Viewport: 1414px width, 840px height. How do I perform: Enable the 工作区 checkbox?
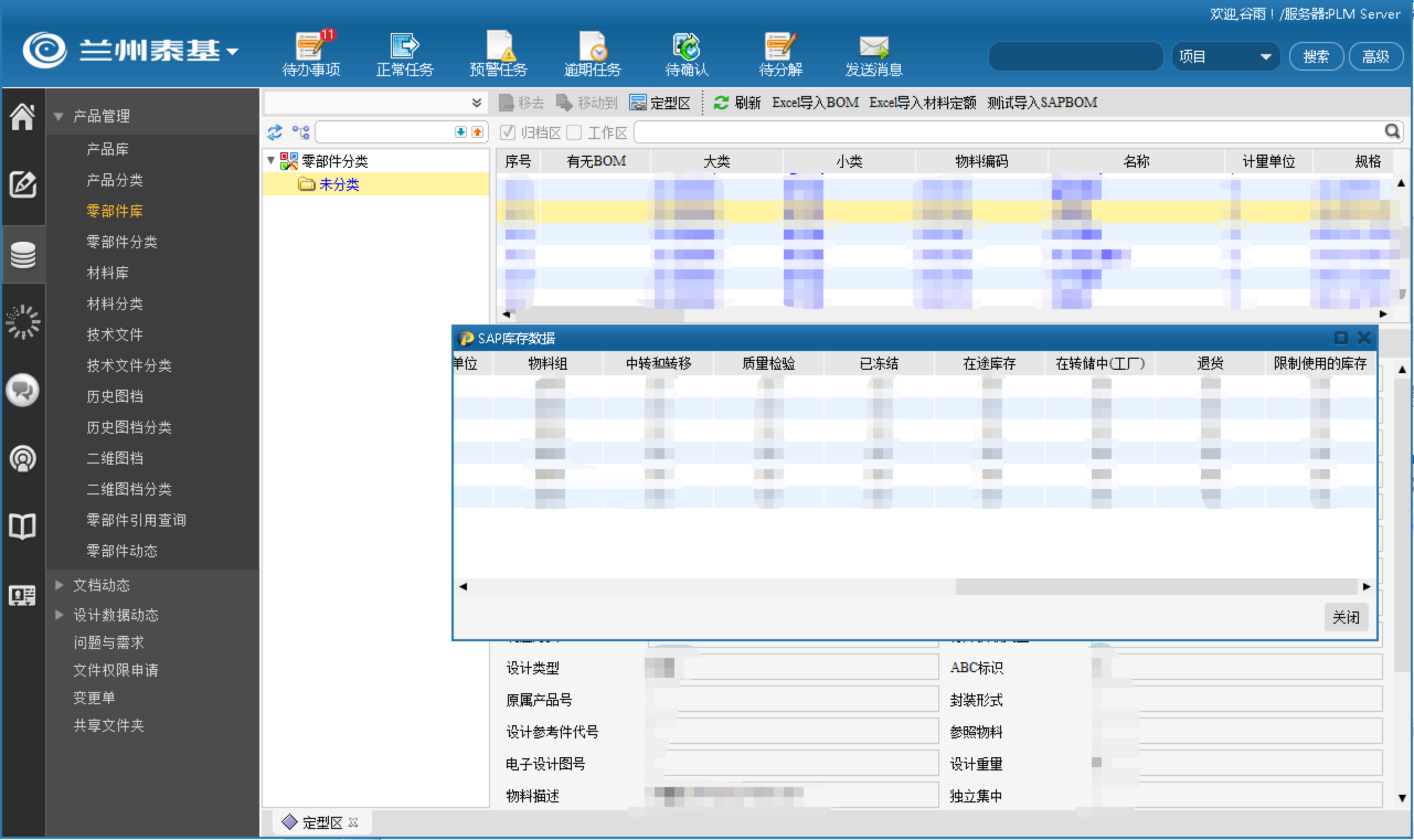click(x=574, y=132)
